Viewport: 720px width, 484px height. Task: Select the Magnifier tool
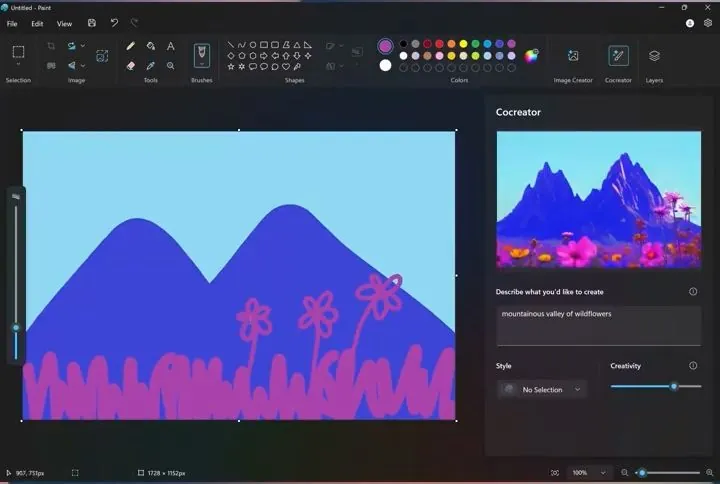tap(171, 65)
